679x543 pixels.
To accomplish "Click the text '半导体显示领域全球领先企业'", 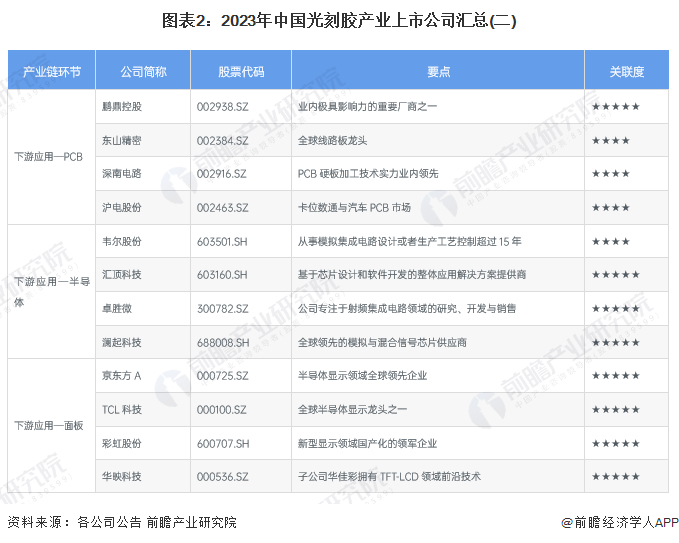I will pyautogui.click(x=362, y=375).
